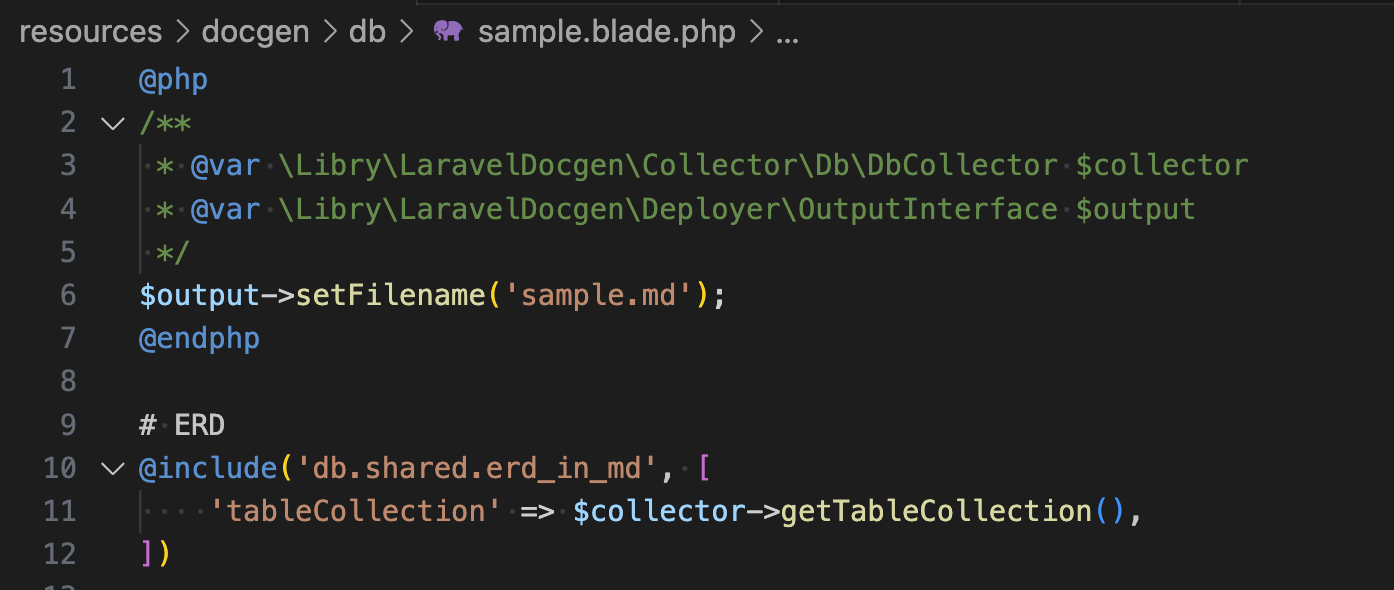Screen dimensions: 1394x590
Task: Click line number 1 in the gutter
Action: (x=67, y=80)
